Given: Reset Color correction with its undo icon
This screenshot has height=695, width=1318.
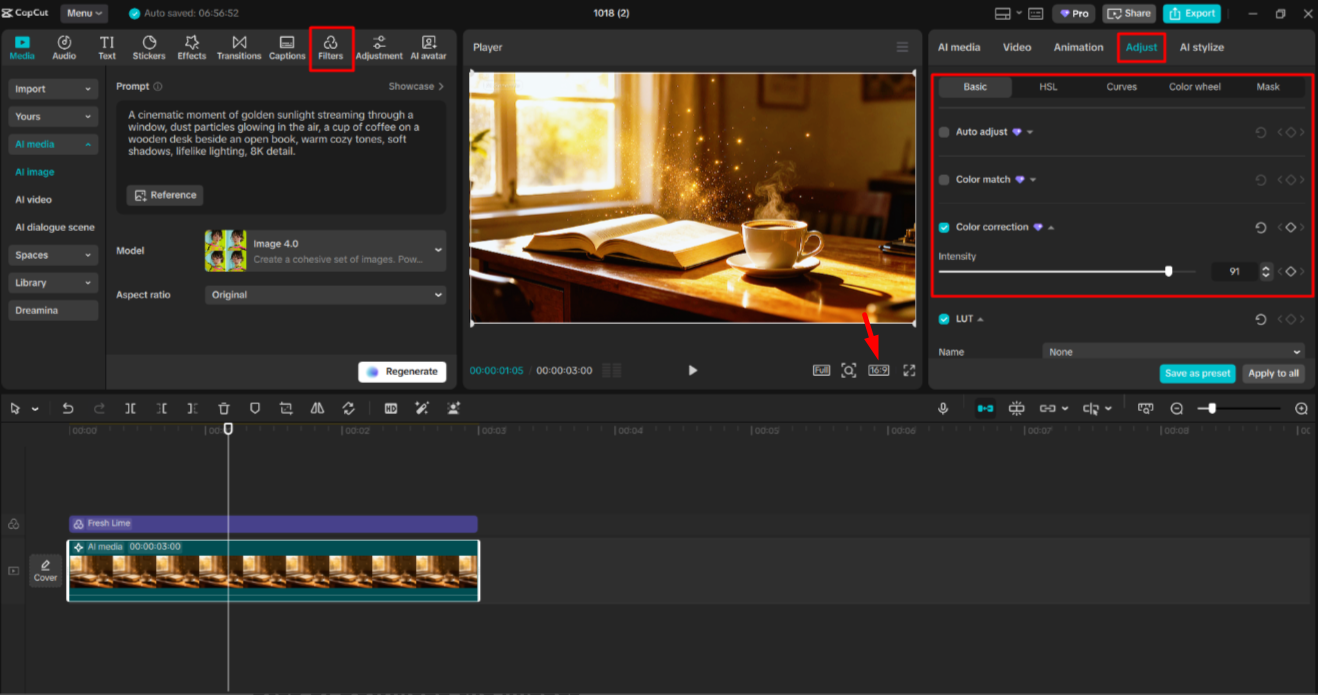Looking at the screenshot, I should pos(1261,228).
